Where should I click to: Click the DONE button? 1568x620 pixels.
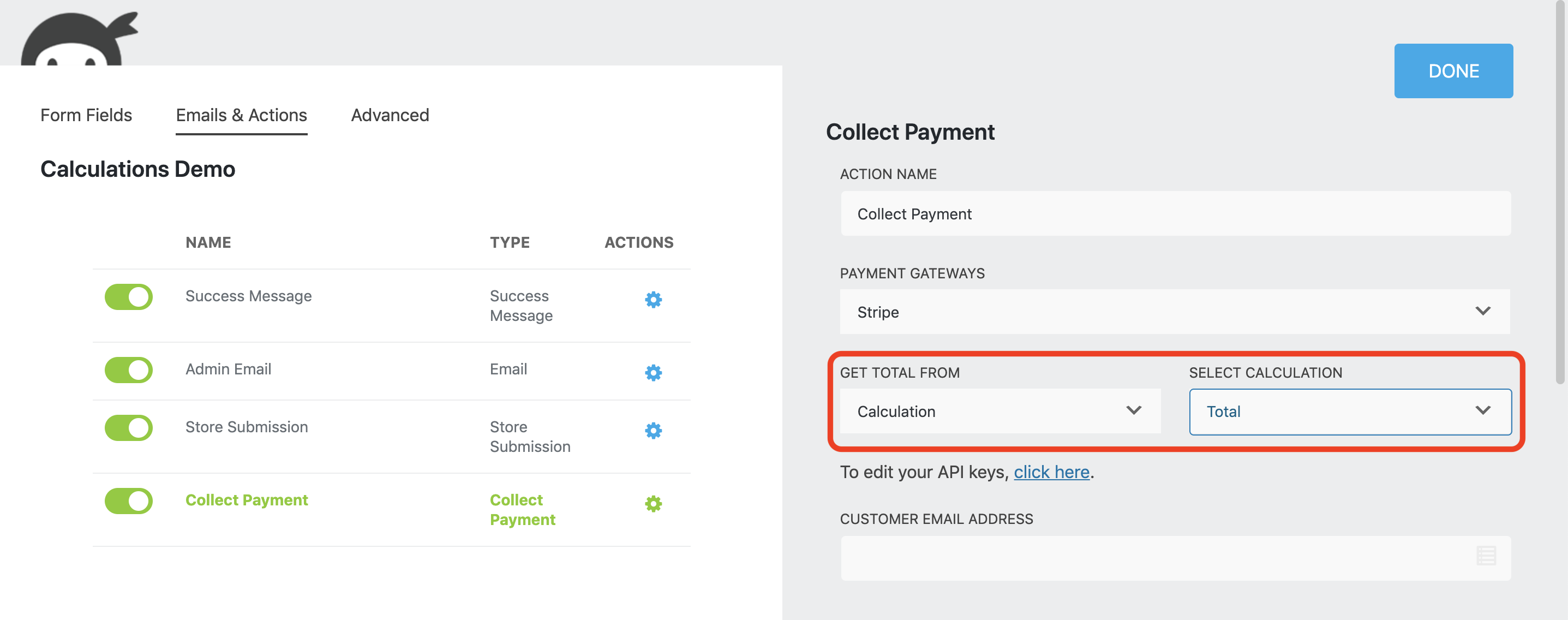(1453, 70)
